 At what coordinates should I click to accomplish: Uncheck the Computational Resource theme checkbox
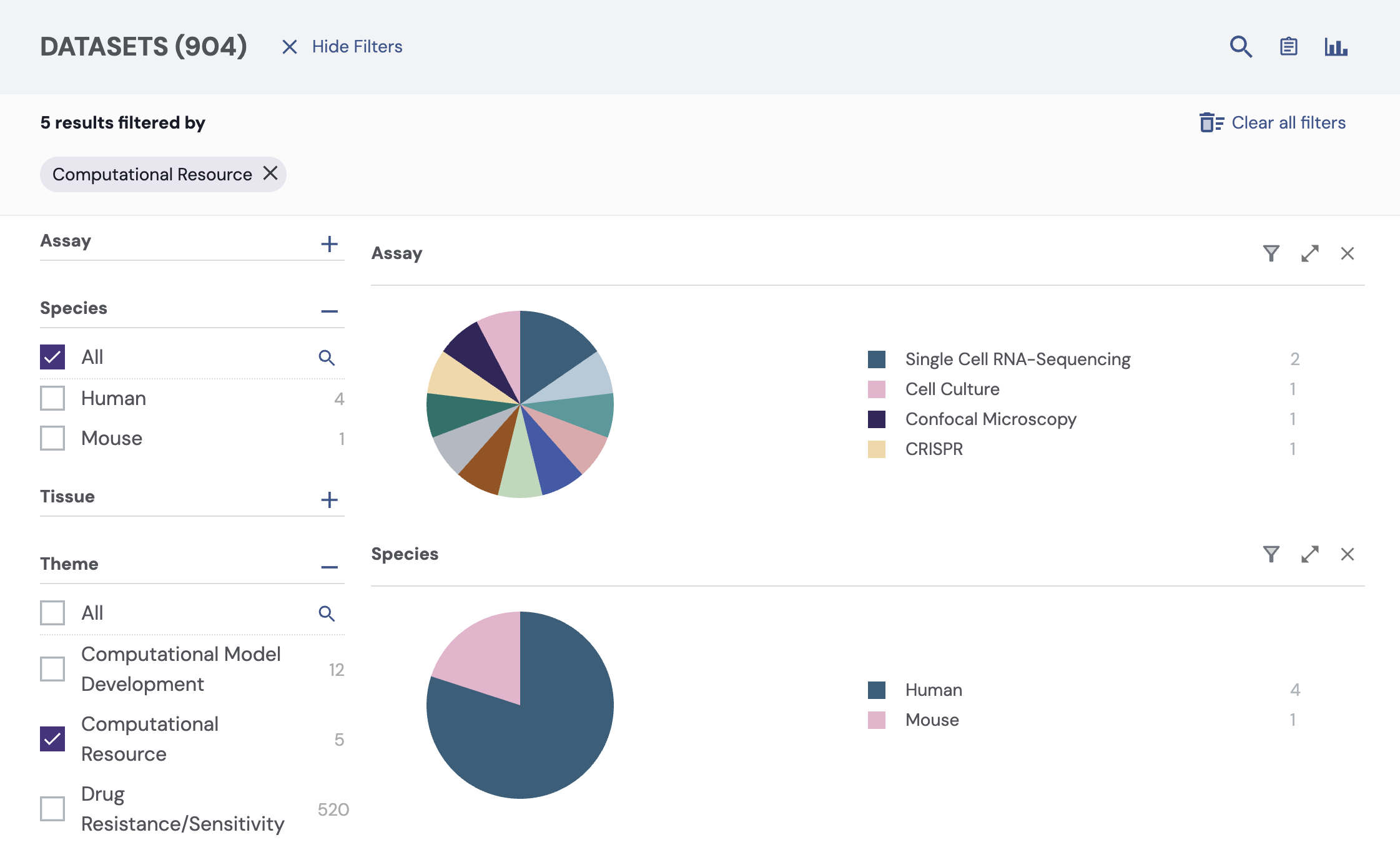52,739
